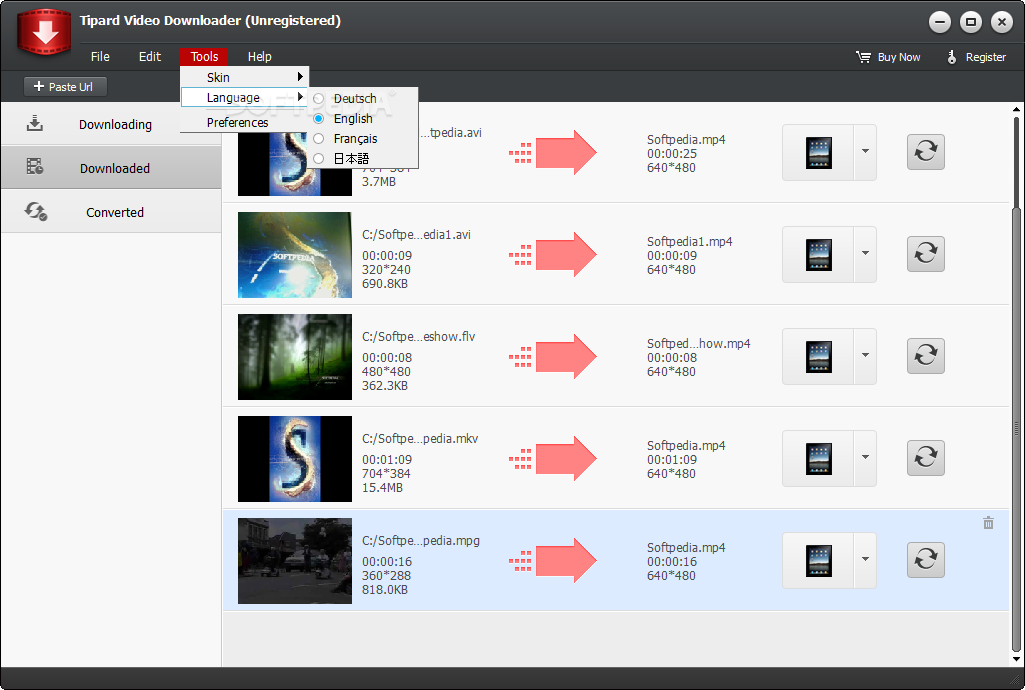
Task: Click the Register link
Action: coord(977,57)
